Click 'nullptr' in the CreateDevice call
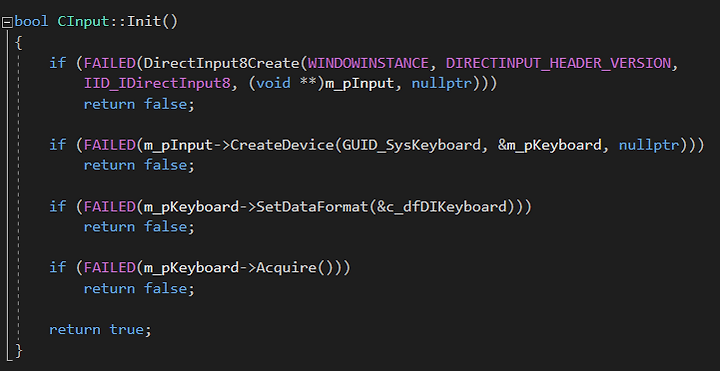This screenshot has width=720, height=371. coord(649,145)
